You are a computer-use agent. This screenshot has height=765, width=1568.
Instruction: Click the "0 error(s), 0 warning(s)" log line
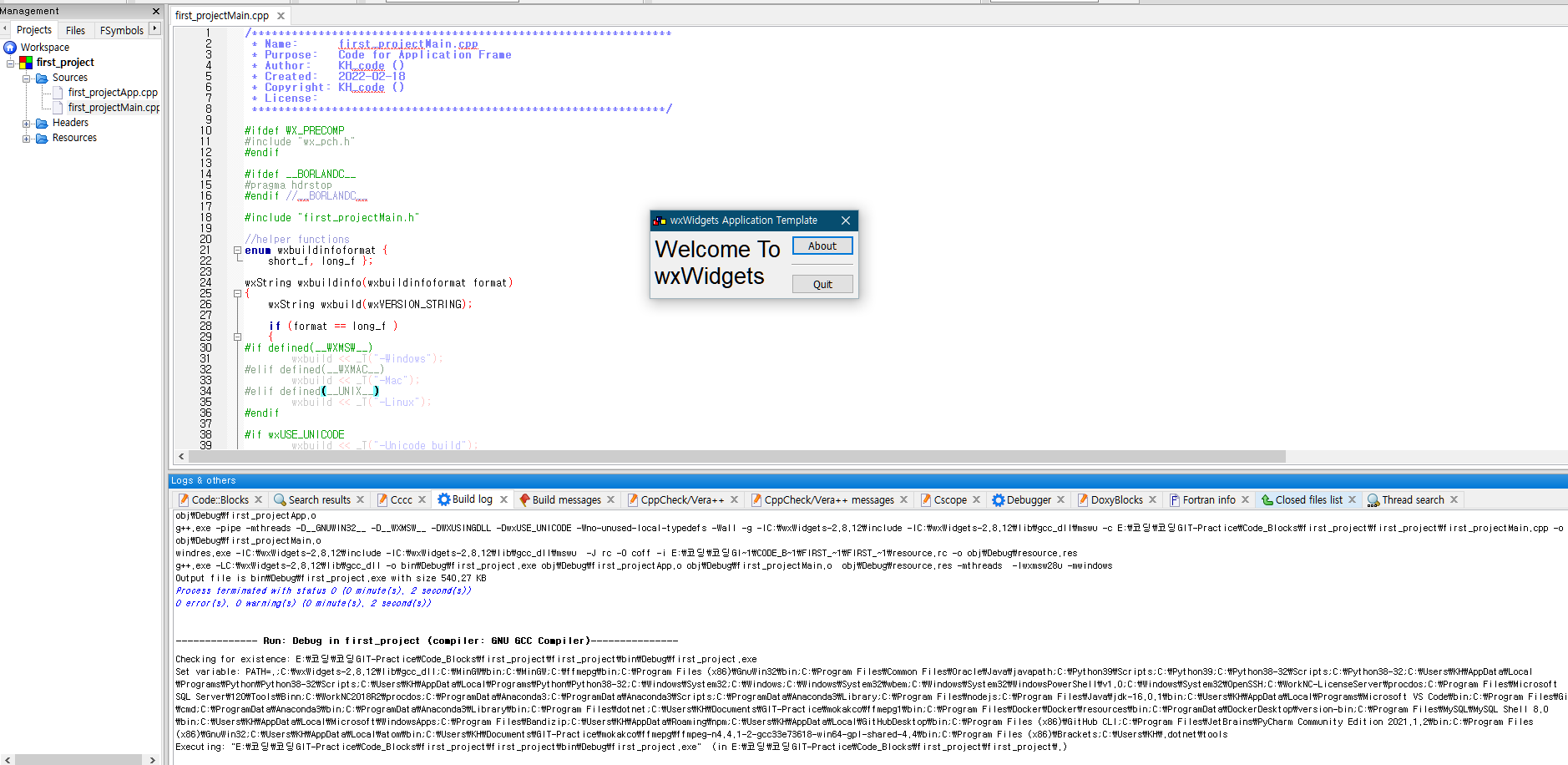(303, 603)
